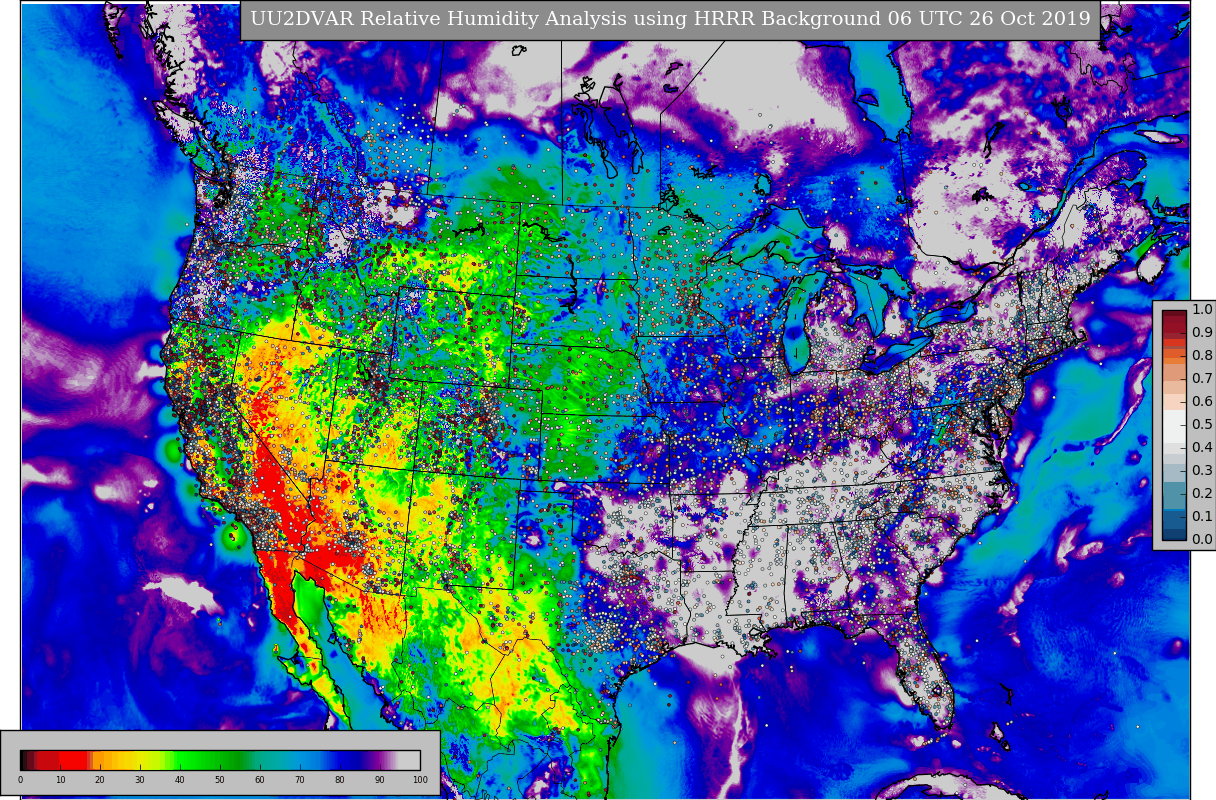This screenshot has height=800, width=1216.
Task: Select the 1.0 label on right colorbar
Action: tap(1202, 310)
